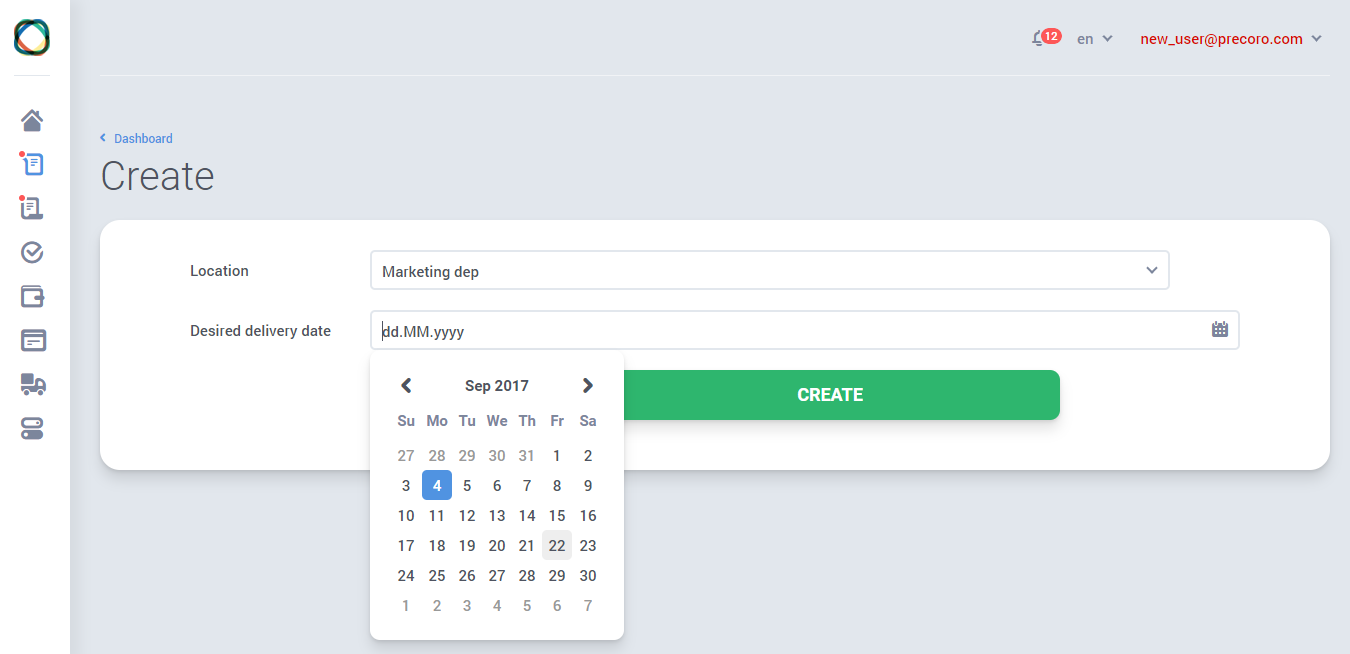Viewport: 1350px width, 654px height.
Task: Select September 22 in the calendar
Action: pos(557,546)
